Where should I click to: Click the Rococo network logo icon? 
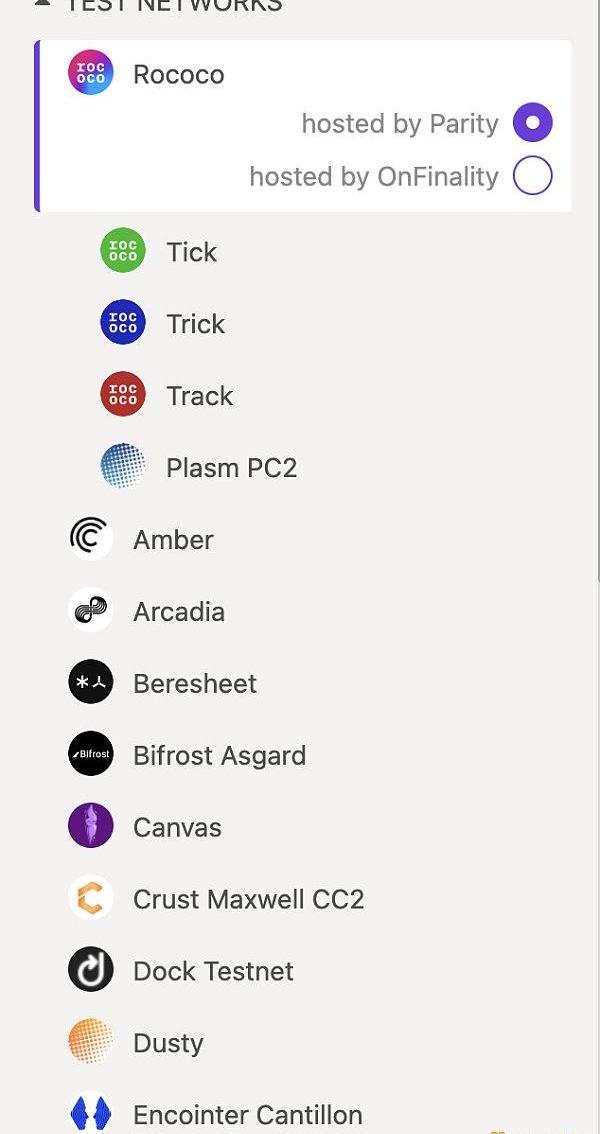click(90, 74)
